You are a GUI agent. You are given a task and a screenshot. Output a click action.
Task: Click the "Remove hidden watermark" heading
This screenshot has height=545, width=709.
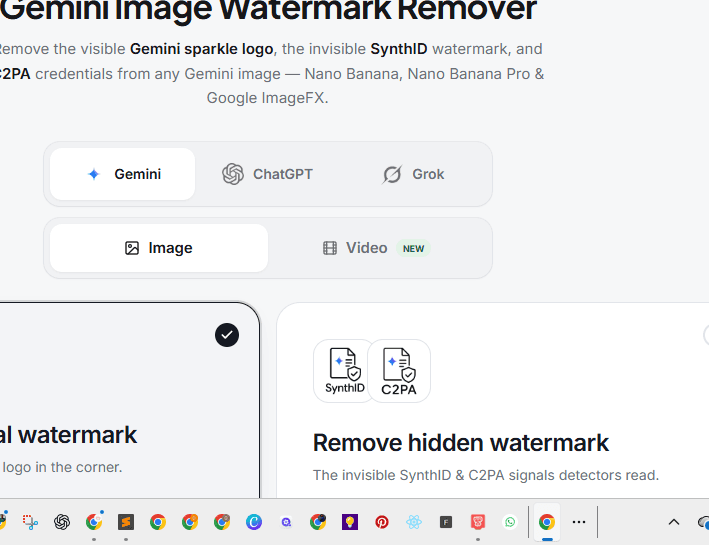pos(461,442)
